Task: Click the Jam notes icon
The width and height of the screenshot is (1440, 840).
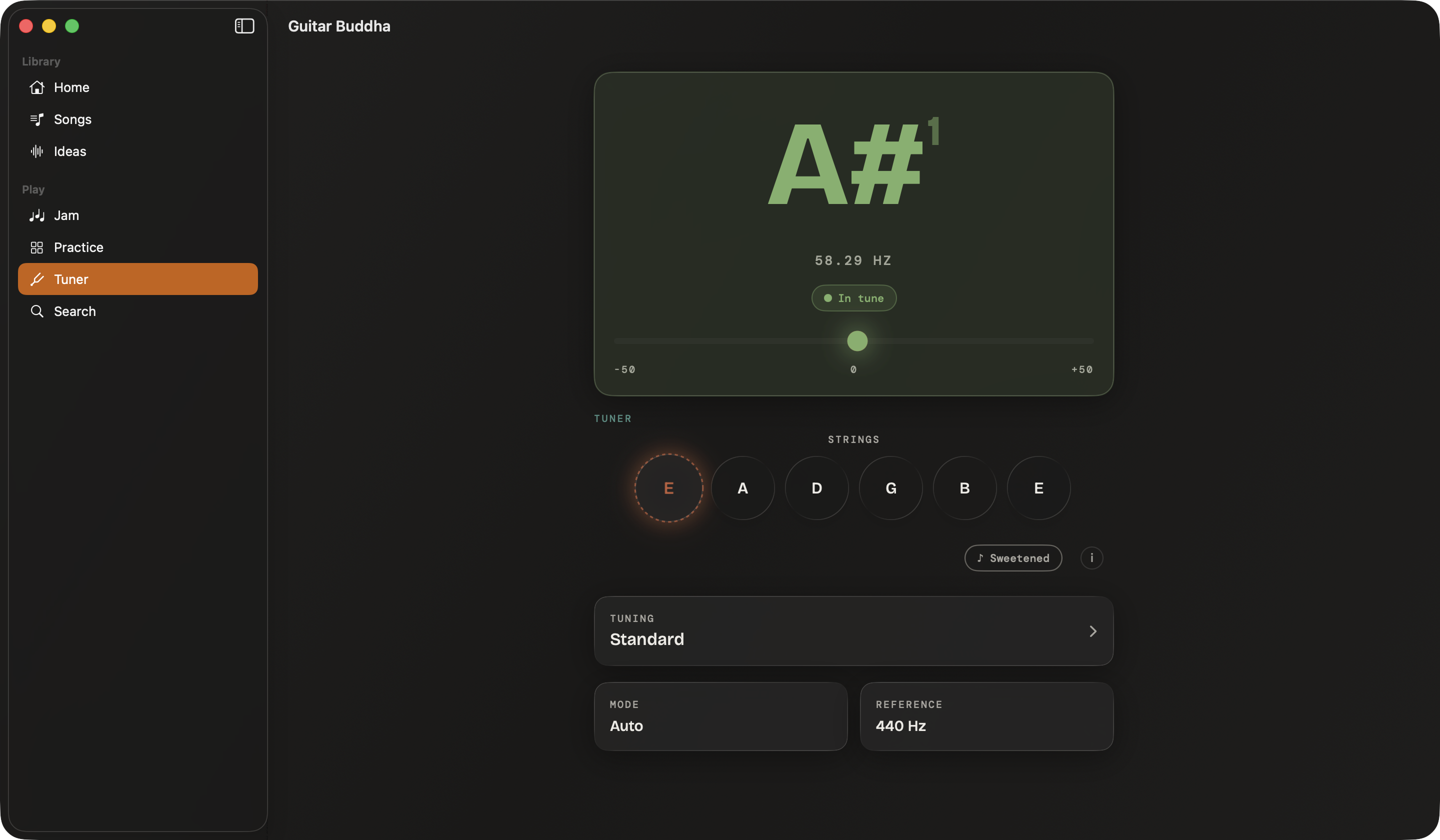Action: click(x=37, y=215)
